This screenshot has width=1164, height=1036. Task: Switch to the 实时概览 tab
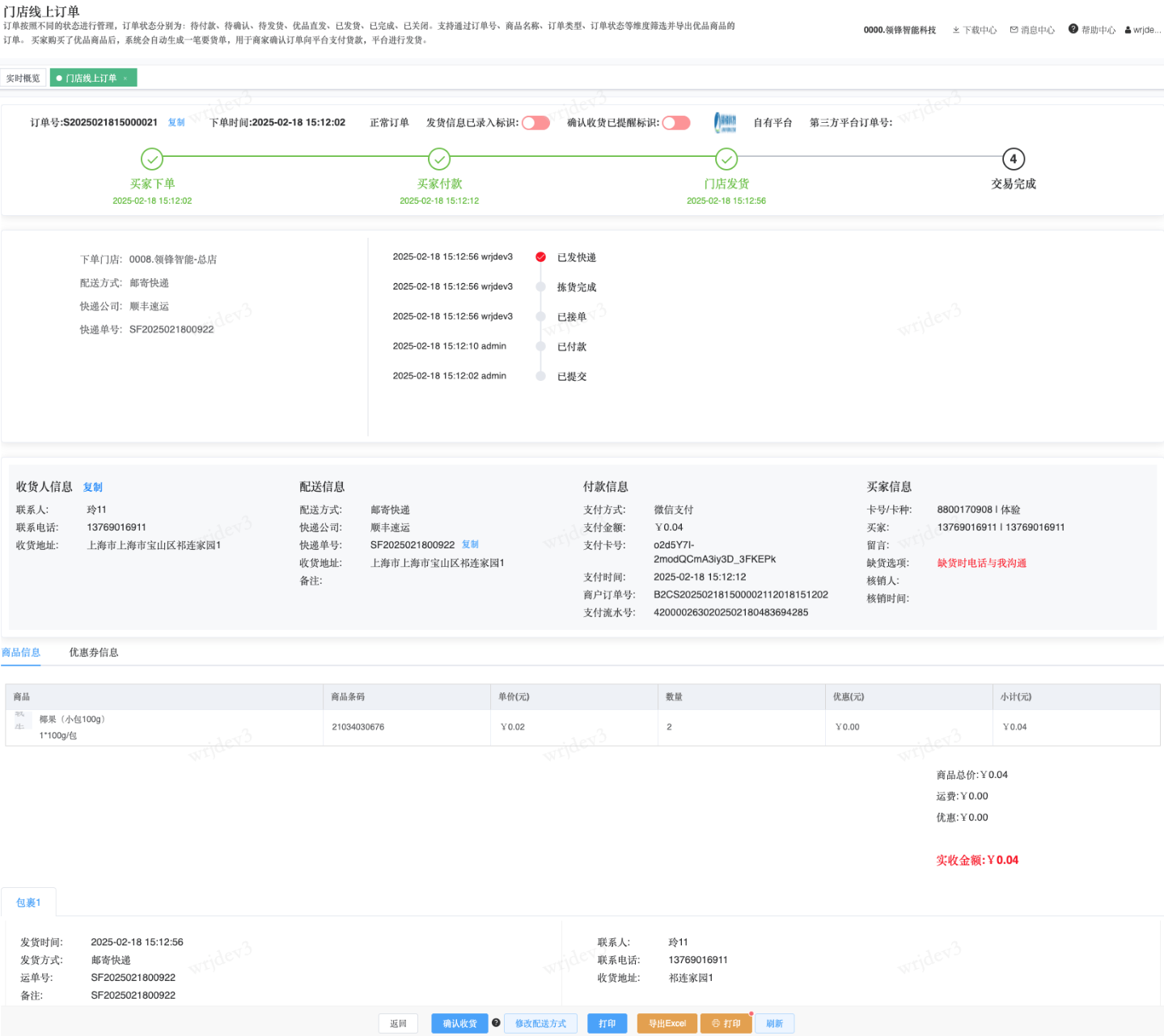23,78
